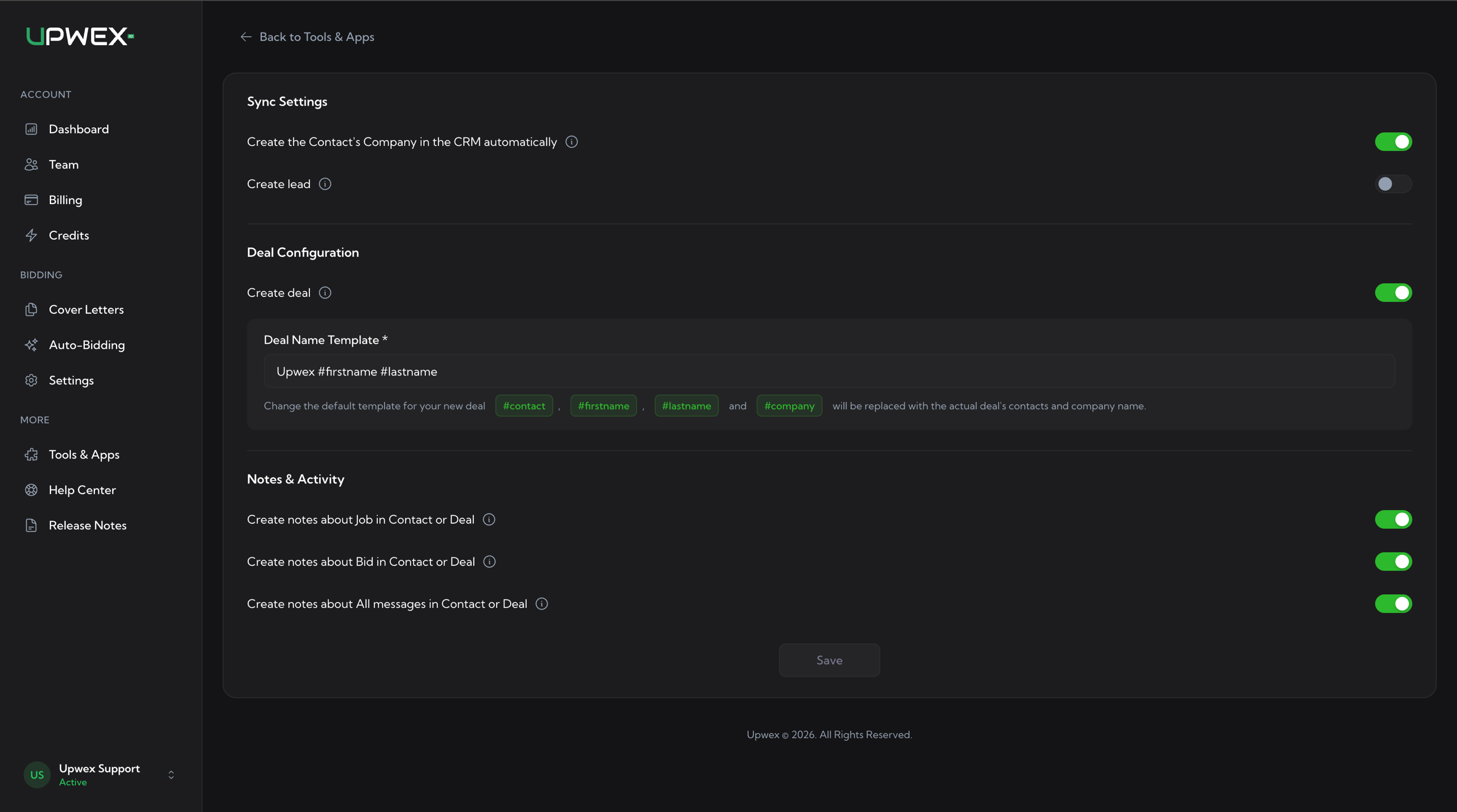Click info icon next to Create deal
The height and width of the screenshot is (812, 1457).
pos(325,292)
